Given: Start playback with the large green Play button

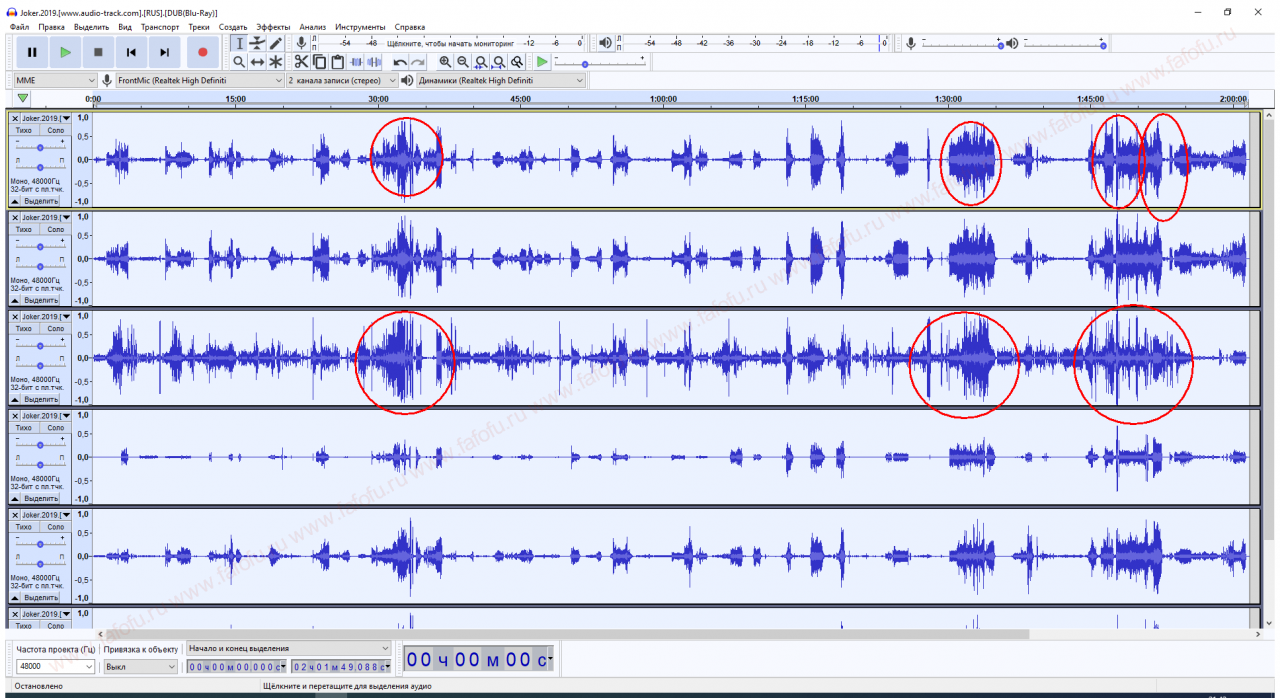Looking at the screenshot, I should point(65,52).
